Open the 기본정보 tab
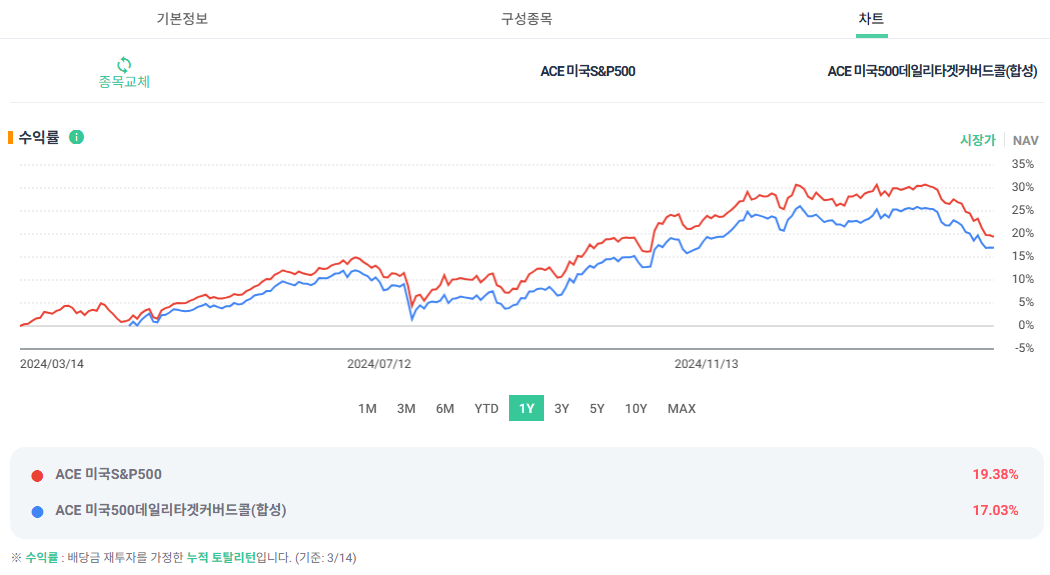This screenshot has width=1050, height=575. [x=182, y=19]
